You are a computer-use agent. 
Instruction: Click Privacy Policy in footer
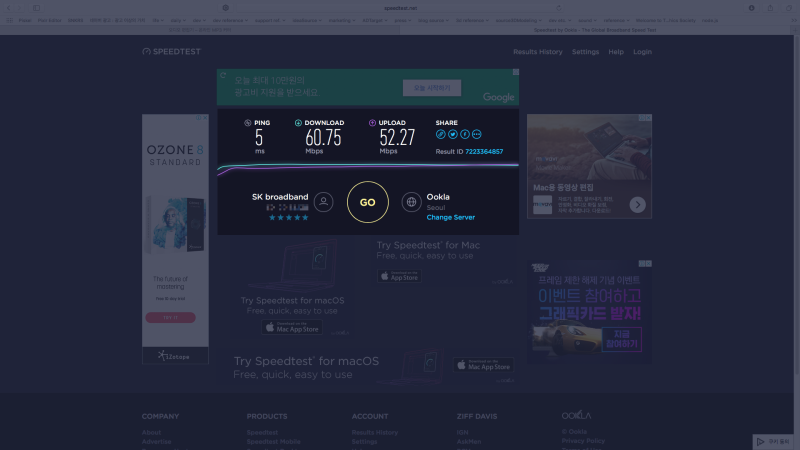[x=583, y=441]
